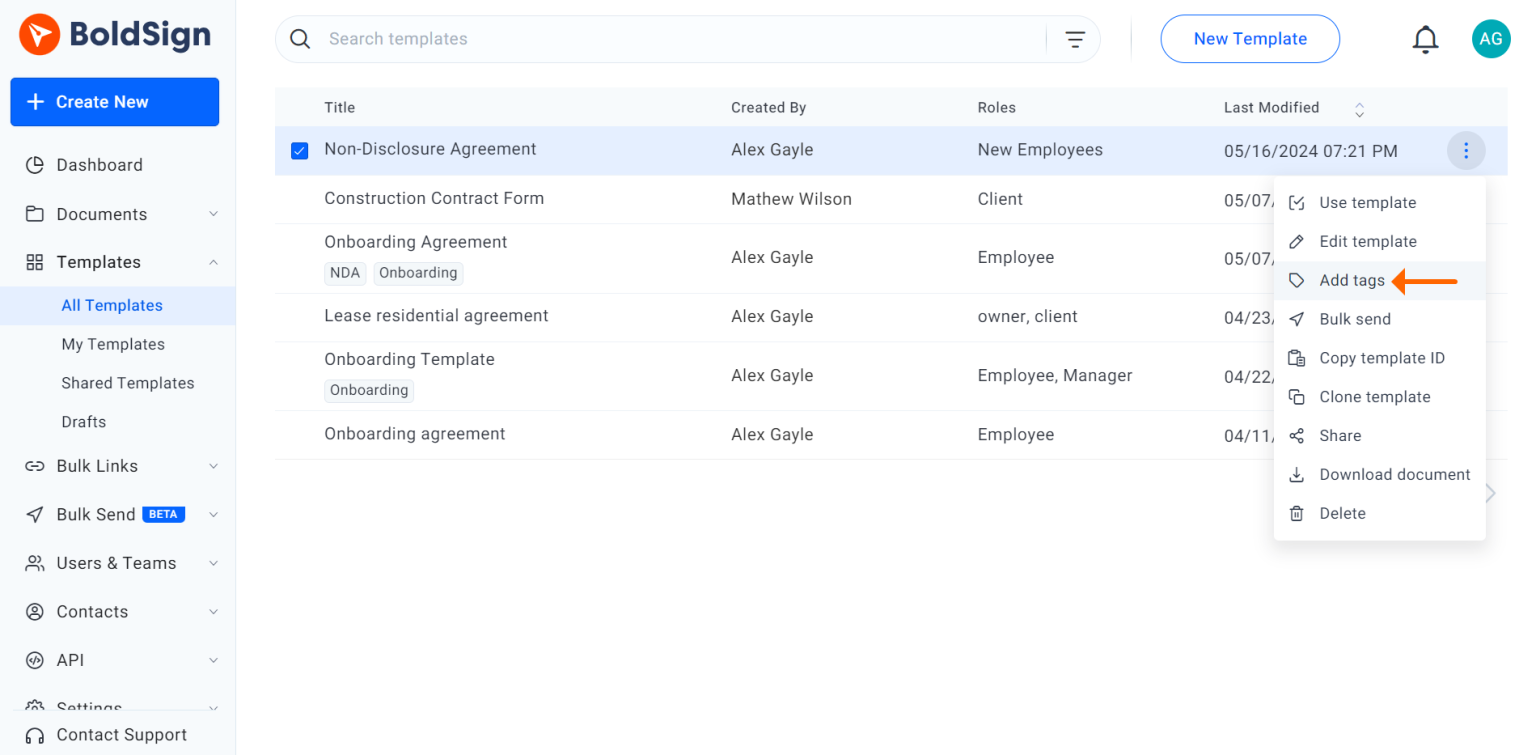This screenshot has width=1536, height=755.
Task: Click the three-dot actions menu on Non-Disclosure Agreement row
Action: point(1466,150)
